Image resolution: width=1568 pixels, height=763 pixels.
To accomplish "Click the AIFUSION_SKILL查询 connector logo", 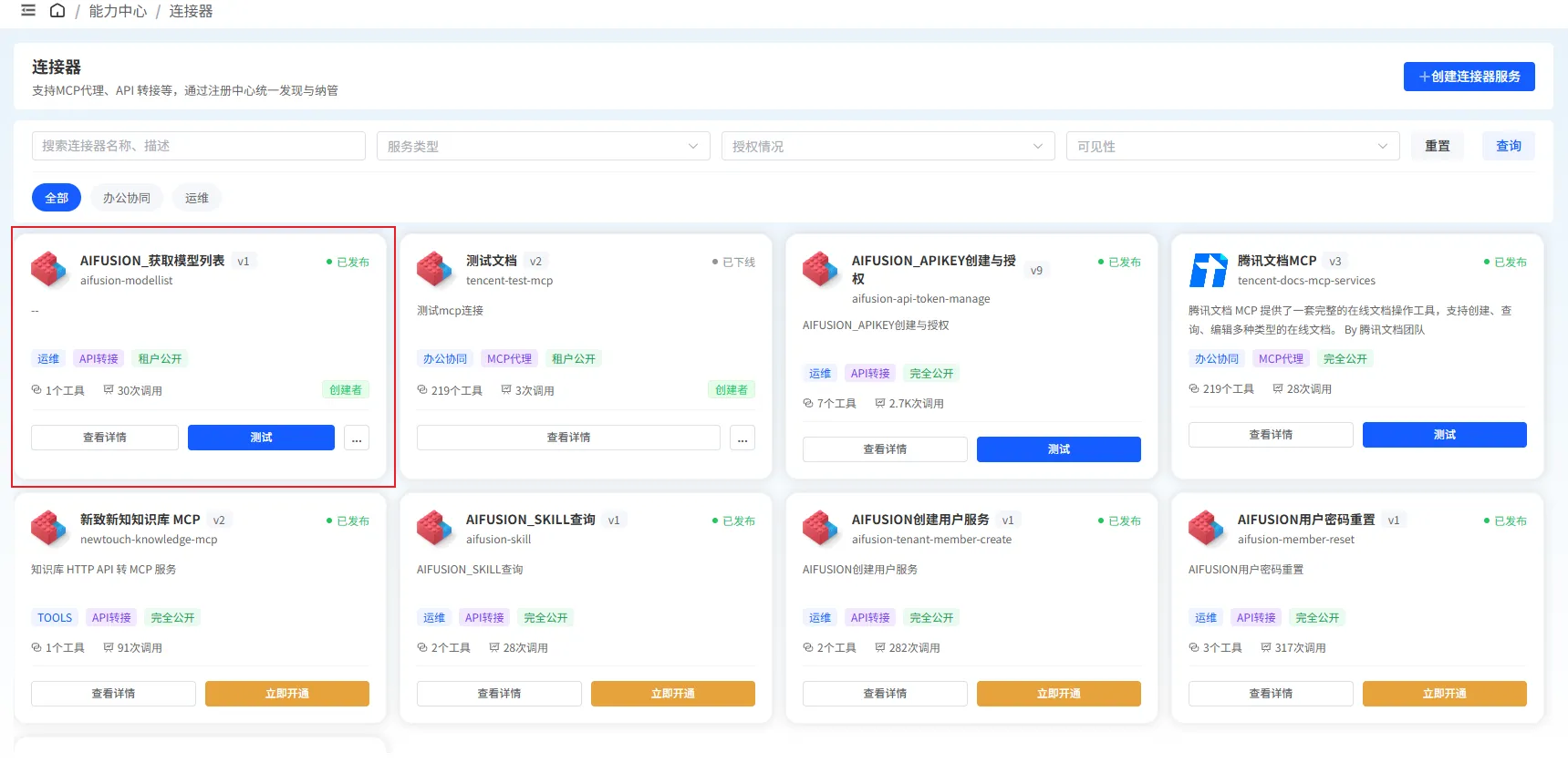I will click(x=435, y=528).
